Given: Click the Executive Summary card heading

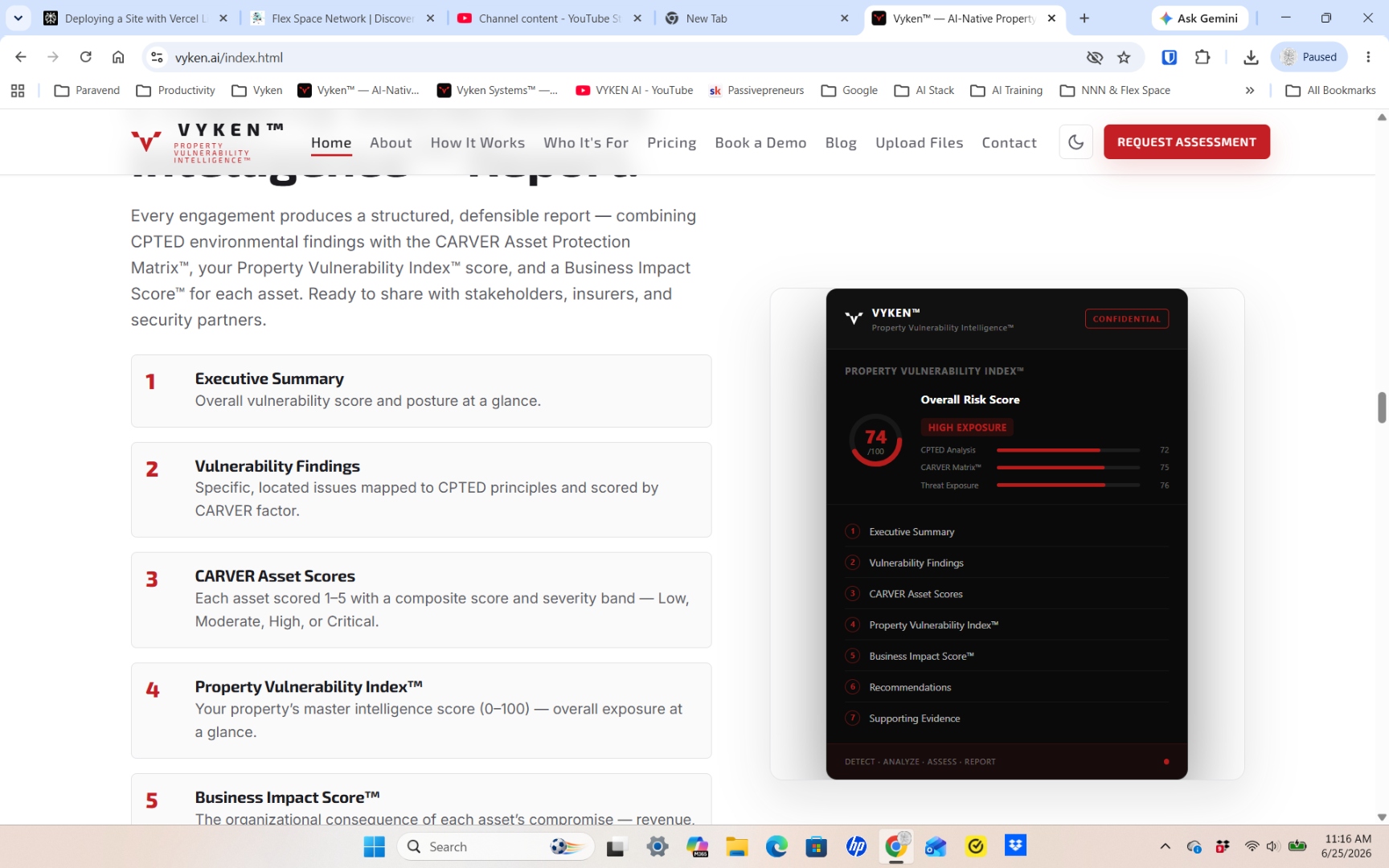Looking at the screenshot, I should (269, 379).
